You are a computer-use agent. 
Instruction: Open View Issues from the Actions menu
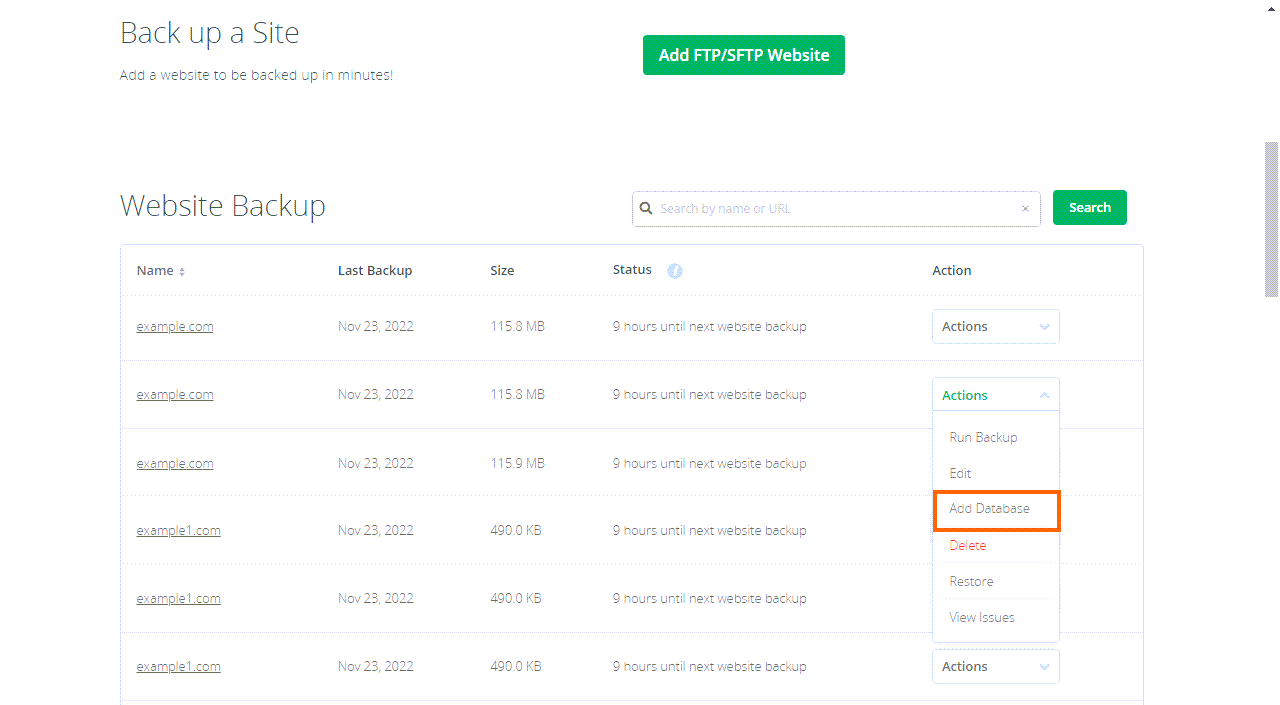[982, 617]
